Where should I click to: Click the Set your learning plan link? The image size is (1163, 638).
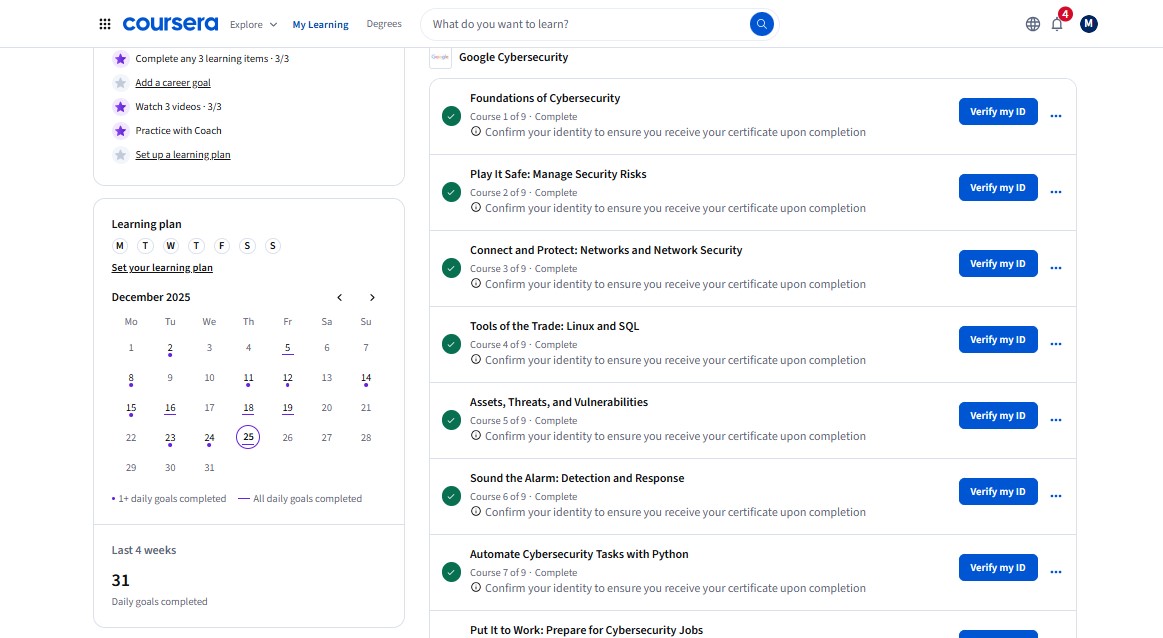pyautogui.click(x=162, y=268)
